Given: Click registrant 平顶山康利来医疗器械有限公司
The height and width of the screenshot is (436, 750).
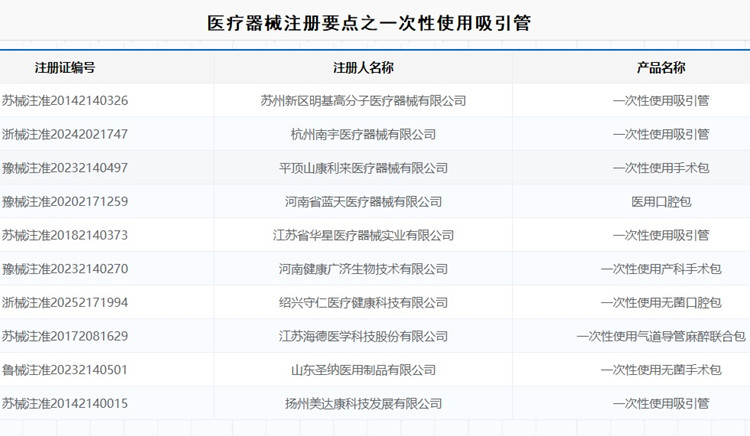Looking at the screenshot, I should tap(363, 168).
